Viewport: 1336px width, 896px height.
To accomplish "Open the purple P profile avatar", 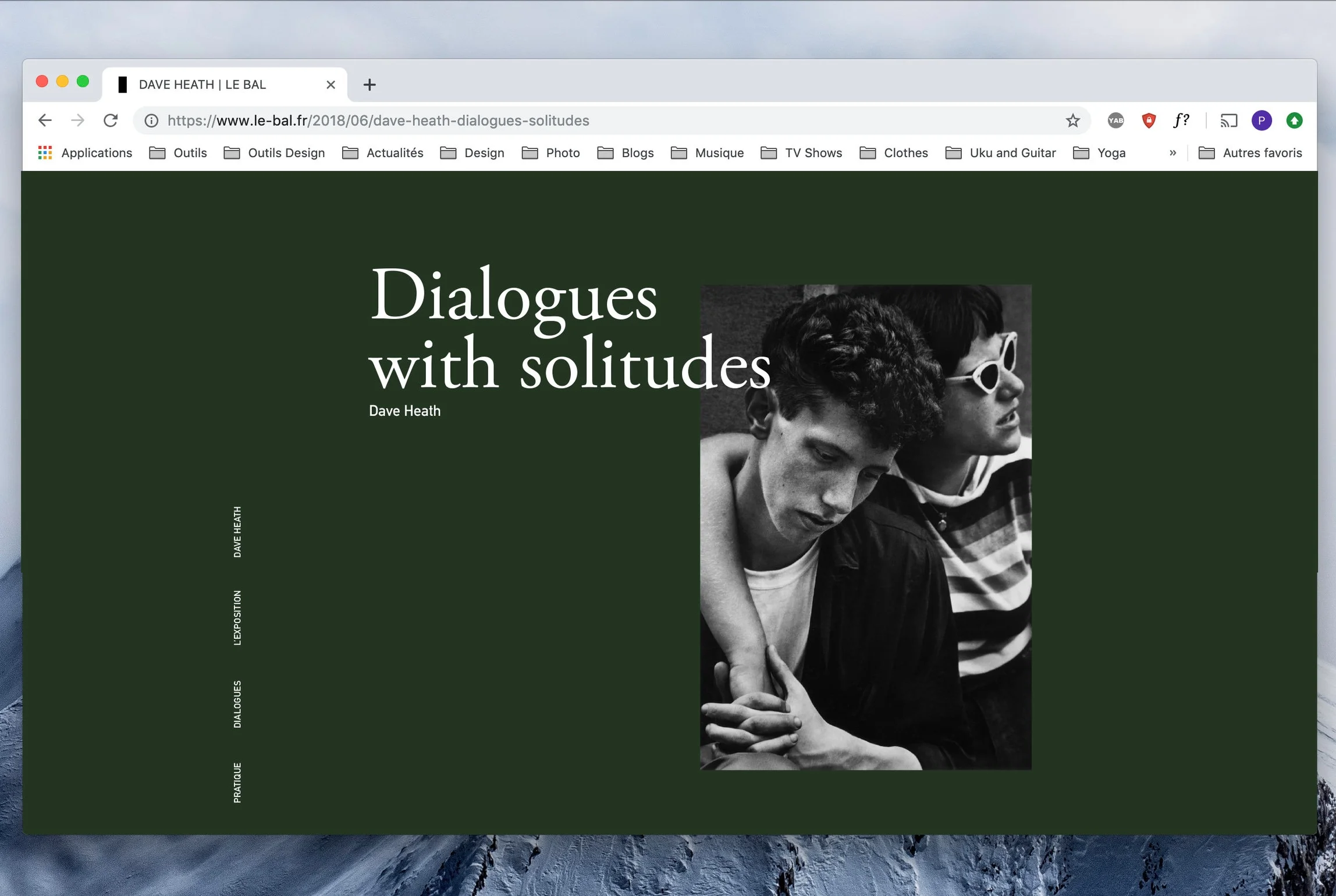I will [x=1261, y=120].
